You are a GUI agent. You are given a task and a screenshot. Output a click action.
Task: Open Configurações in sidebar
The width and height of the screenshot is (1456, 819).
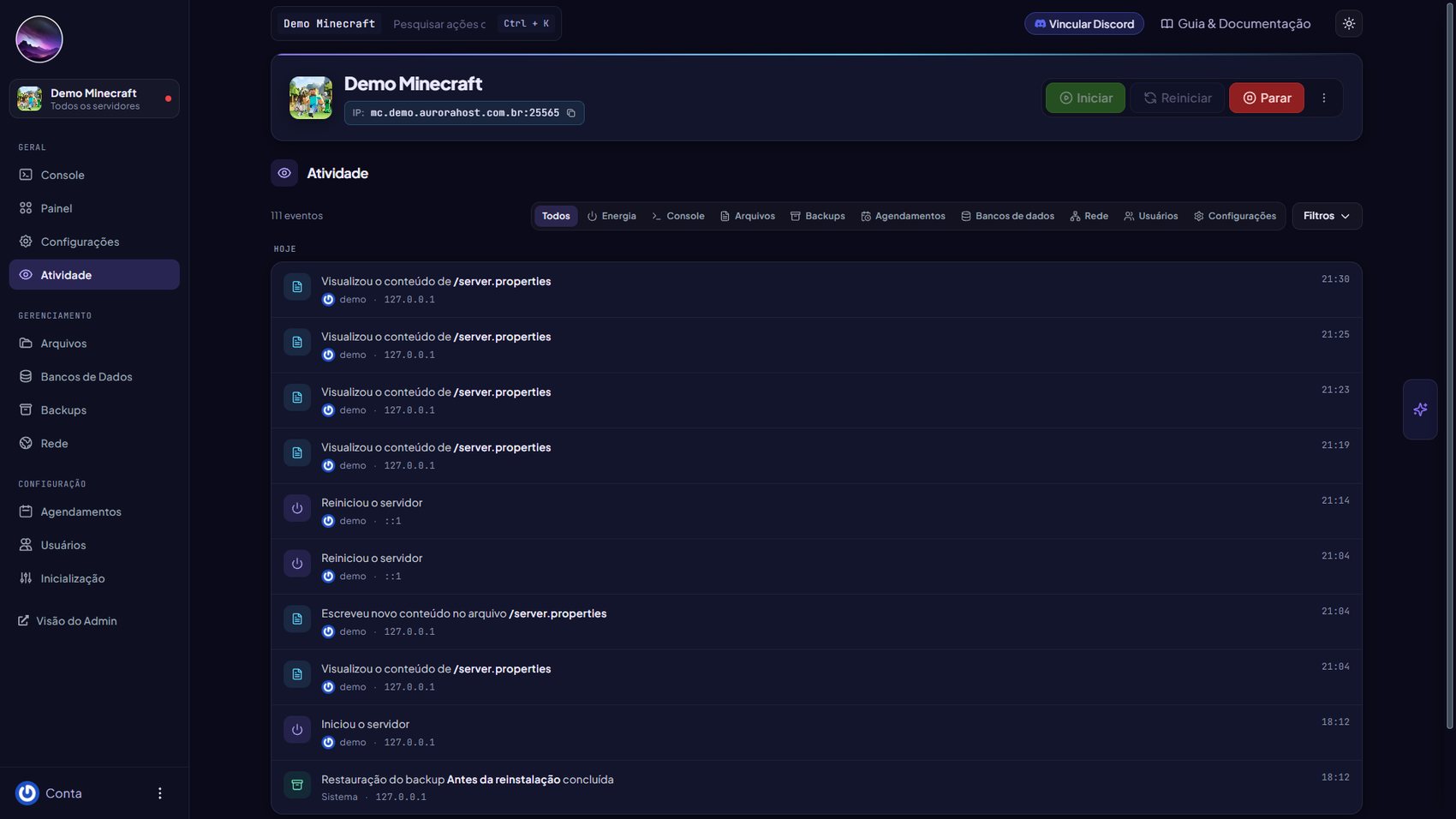94,242
